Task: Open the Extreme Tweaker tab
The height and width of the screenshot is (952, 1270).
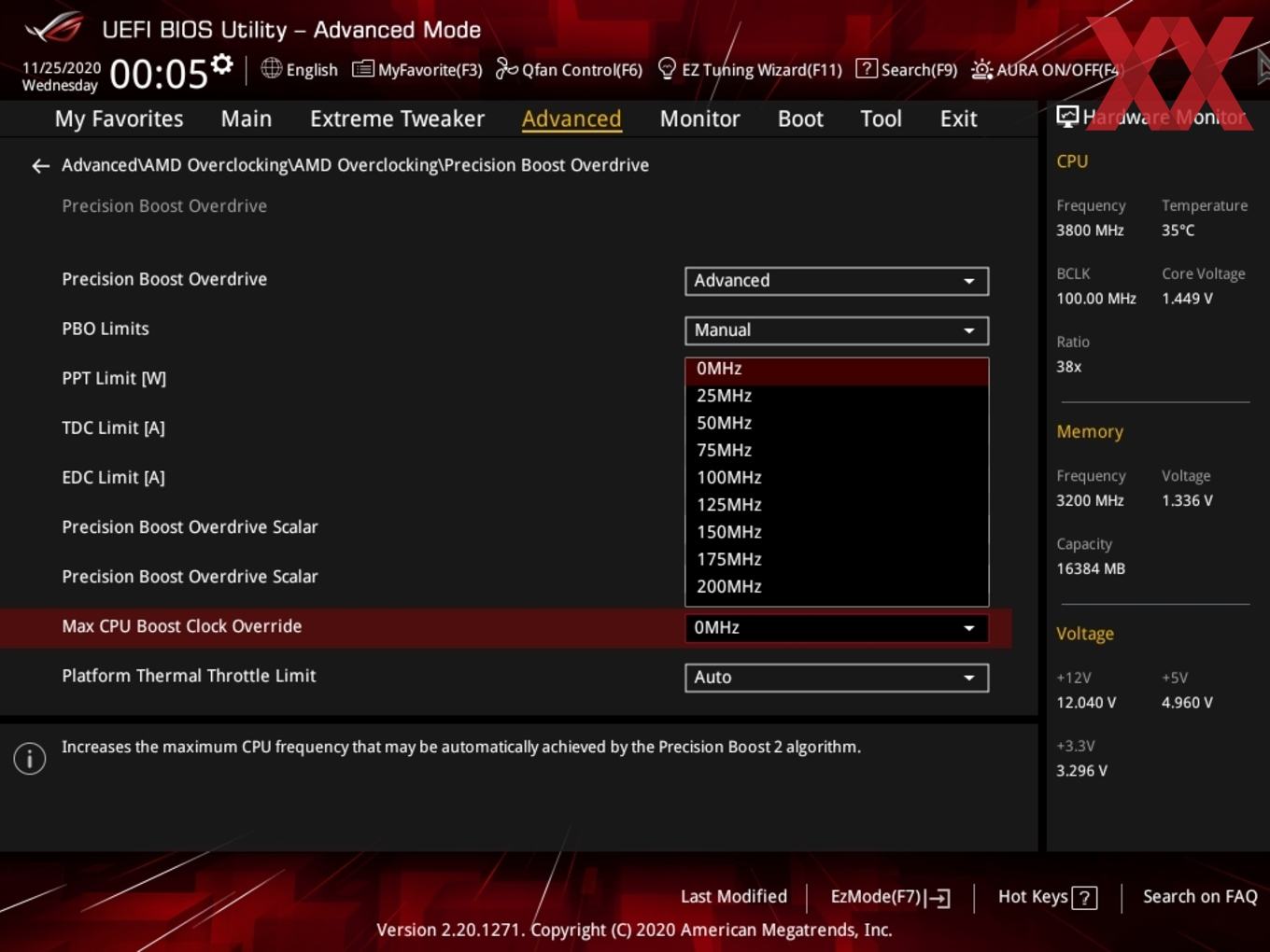Action: pyautogui.click(x=397, y=119)
